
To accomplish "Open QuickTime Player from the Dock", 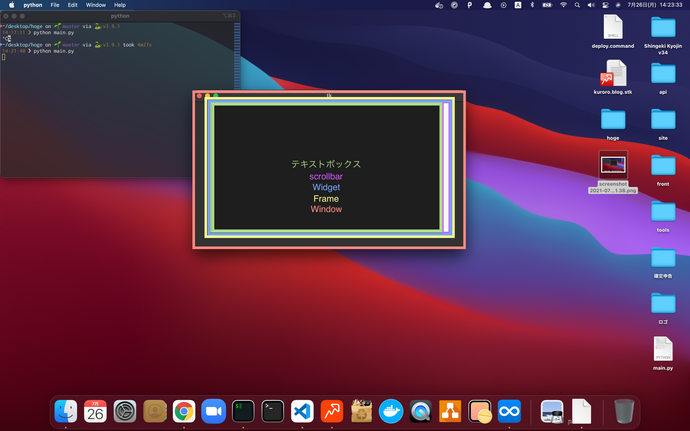I will (421, 411).
